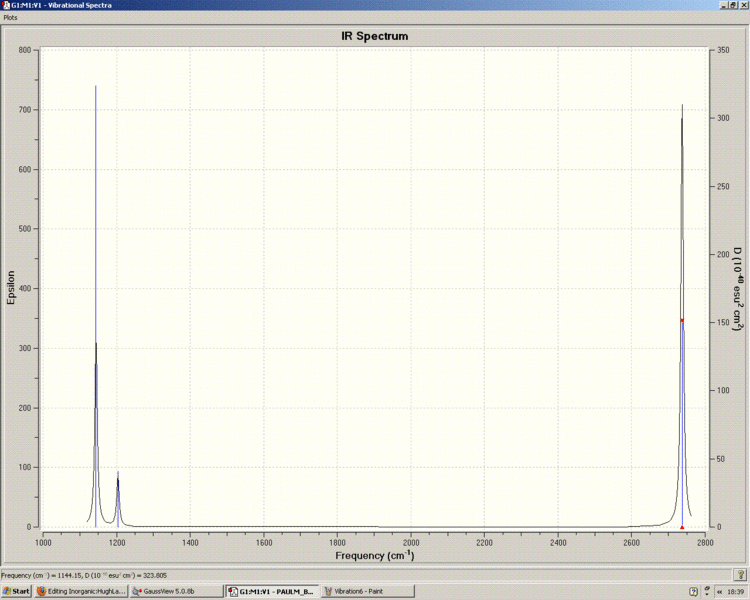Switch to G1:M1:V1 PAULM taskbar window

[273, 591]
